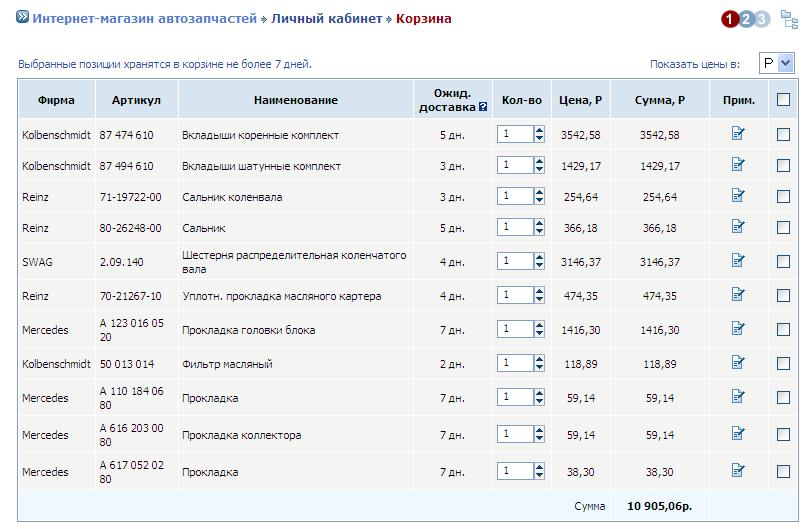
Task: Adjust quantity stepper for Вкладыши шатунные комплект
Action: point(539,165)
